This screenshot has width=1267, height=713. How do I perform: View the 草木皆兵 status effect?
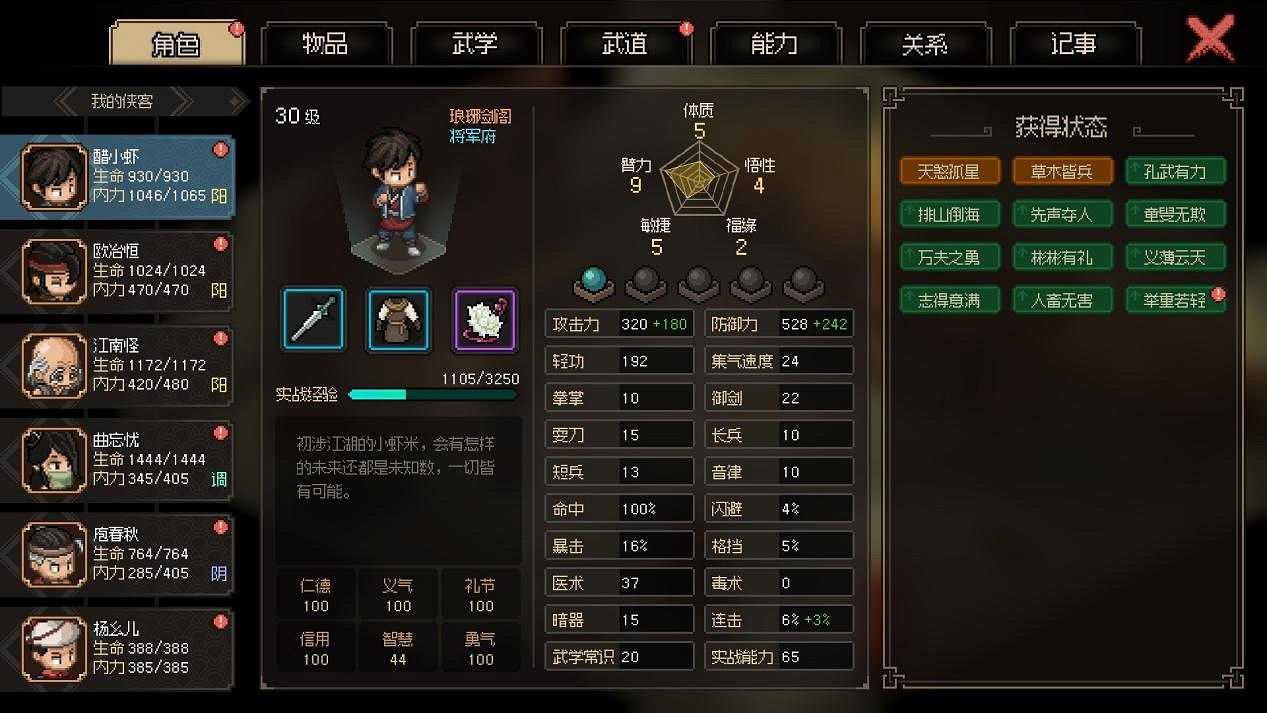coord(1062,171)
